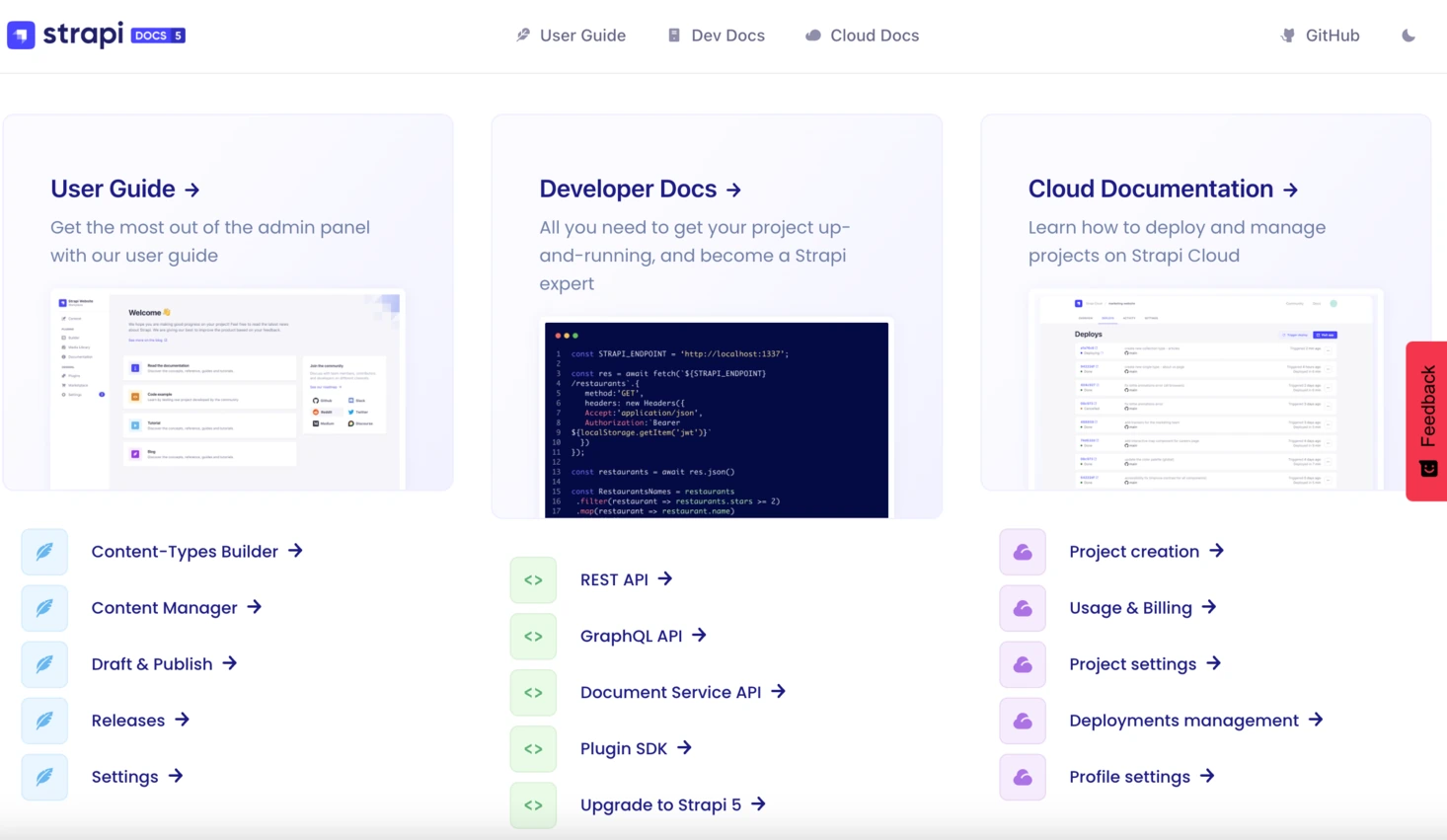Open Draft & Publish link

(x=165, y=664)
